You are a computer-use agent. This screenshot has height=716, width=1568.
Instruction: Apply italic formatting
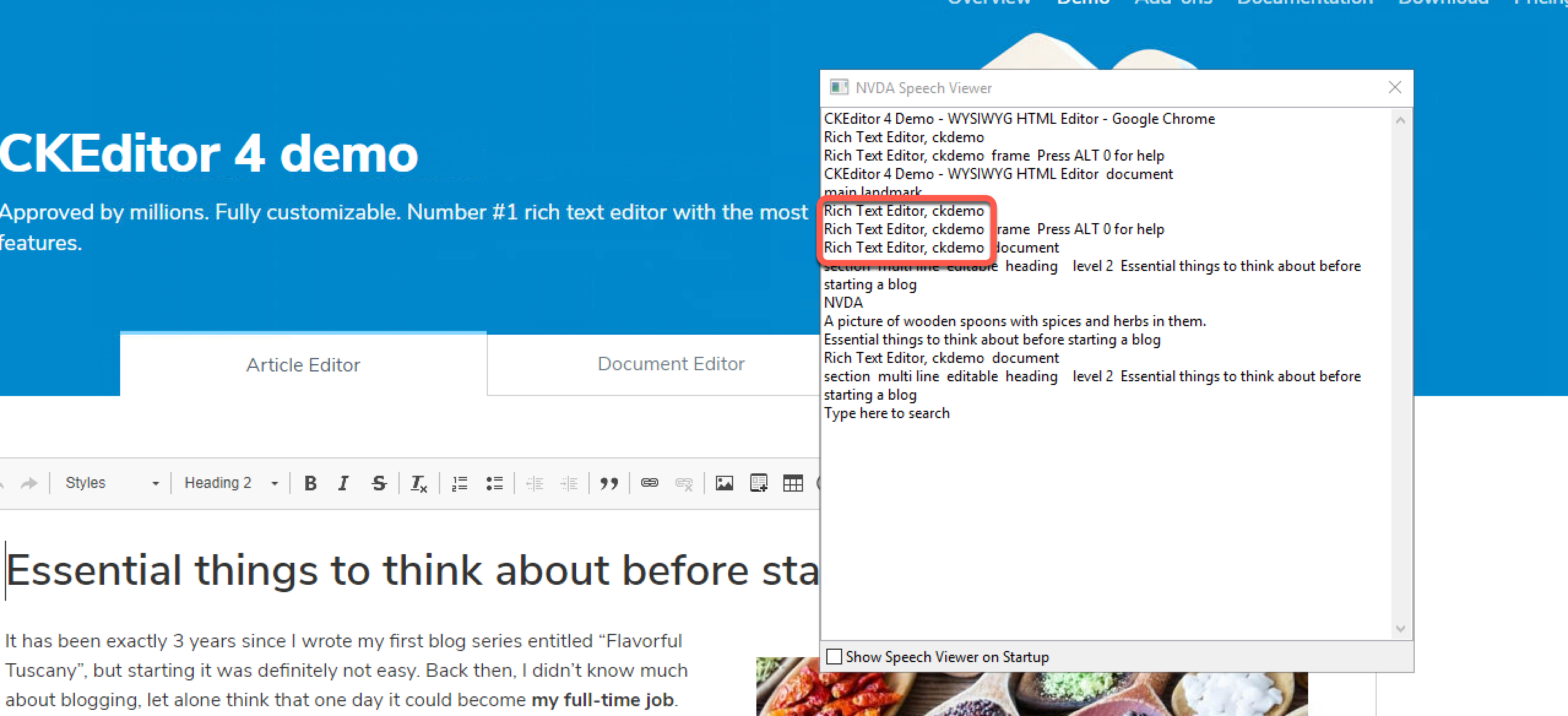tap(343, 483)
